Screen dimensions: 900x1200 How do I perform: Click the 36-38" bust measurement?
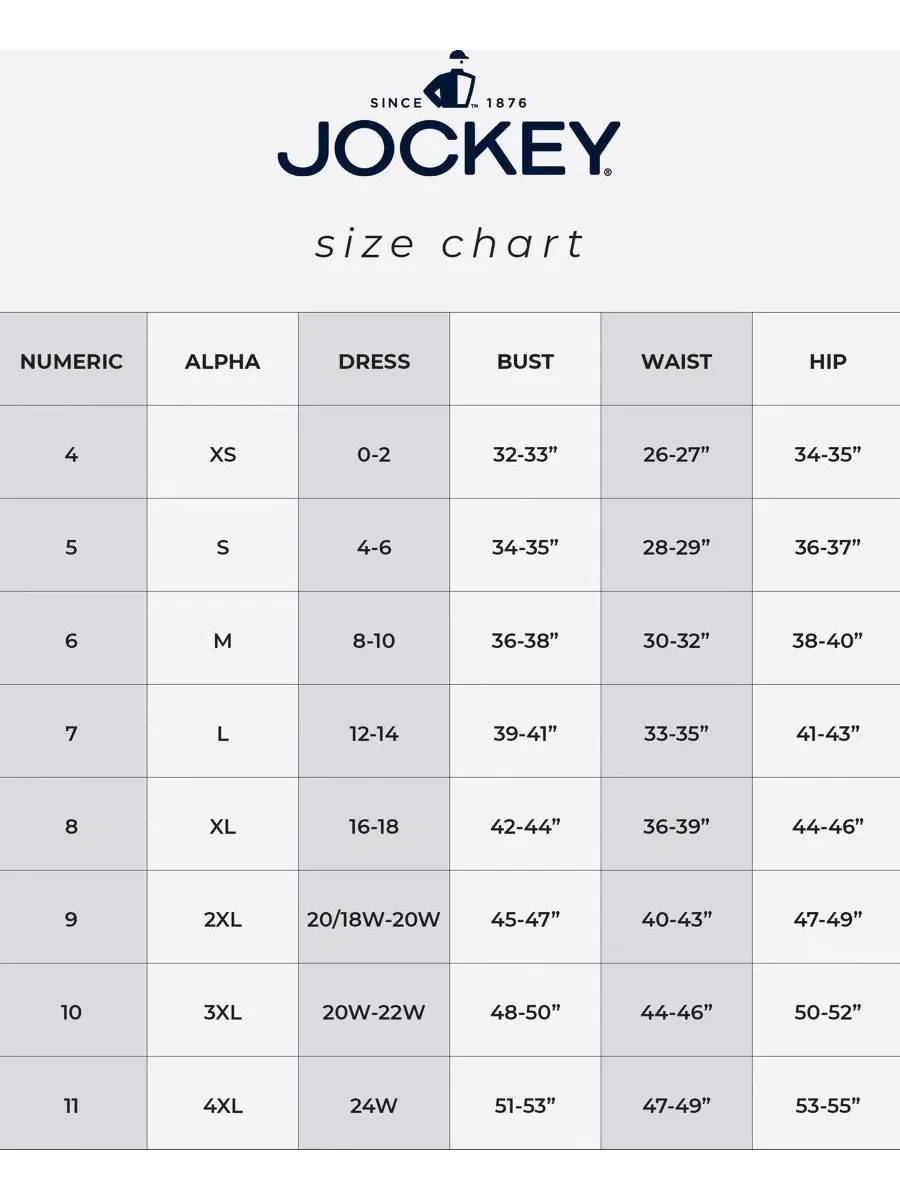[x=525, y=640]
